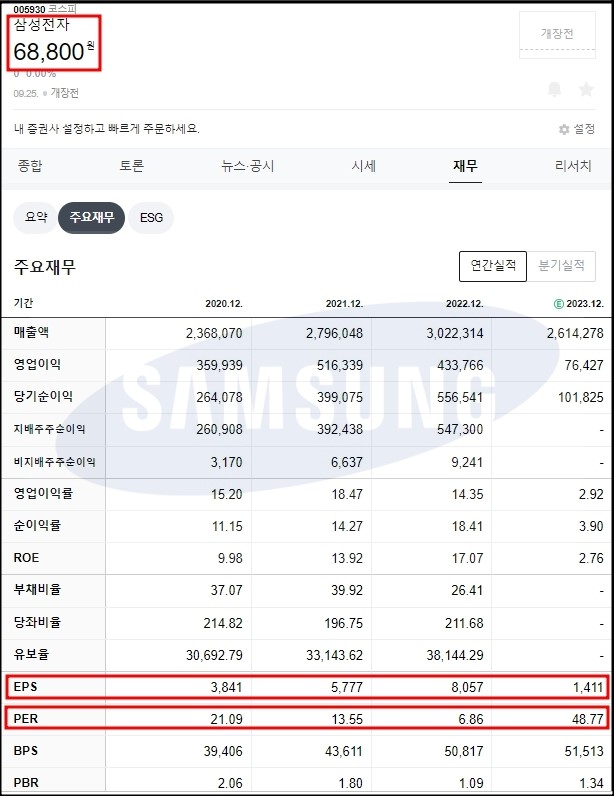Click 매출액 value 3,022,314
The height and width of the screenshot is (796, 614).
(x=455, y=334)
